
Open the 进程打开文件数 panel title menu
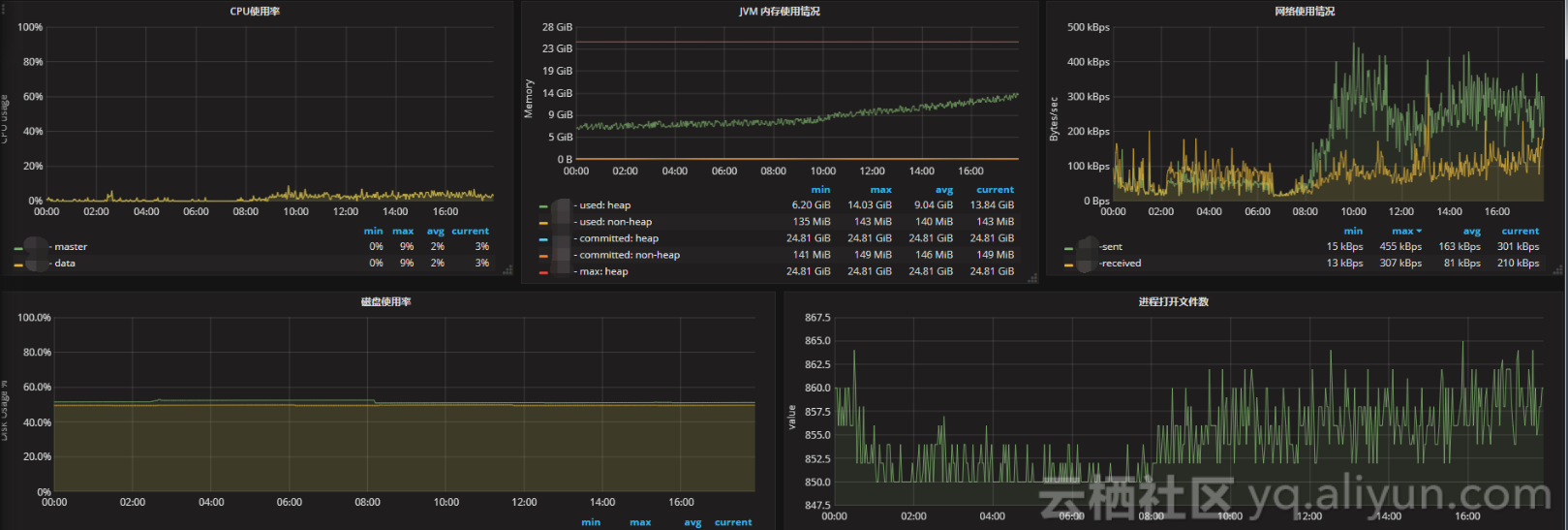click(1173, 302)
